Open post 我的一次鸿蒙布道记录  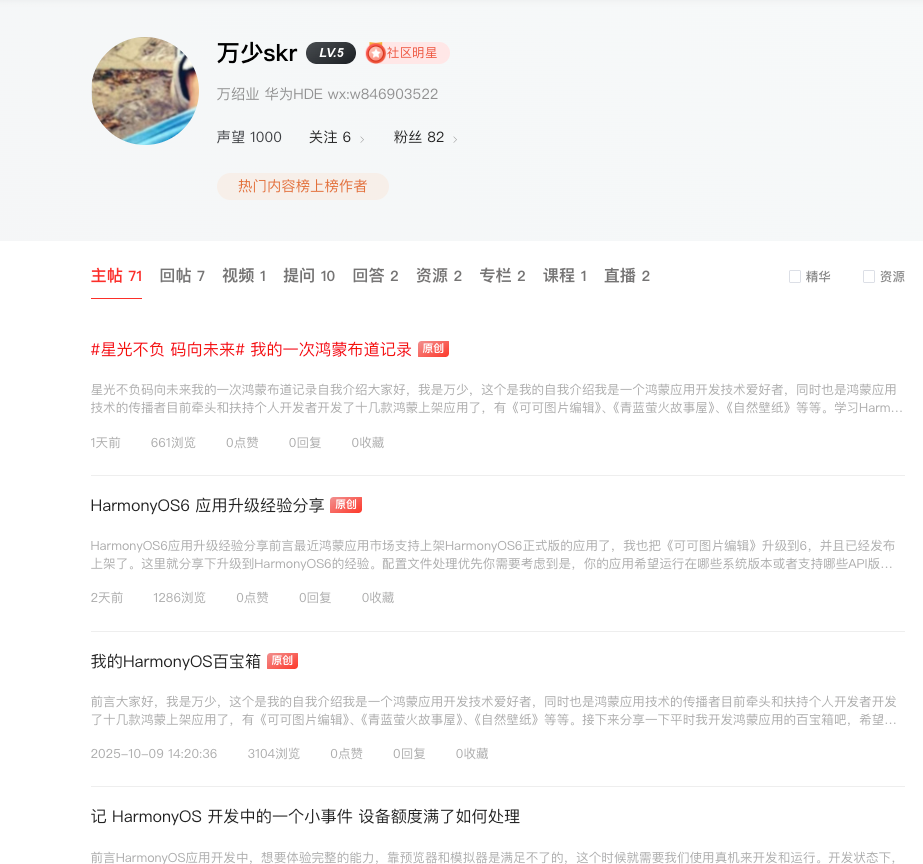(x=251, y=350)
